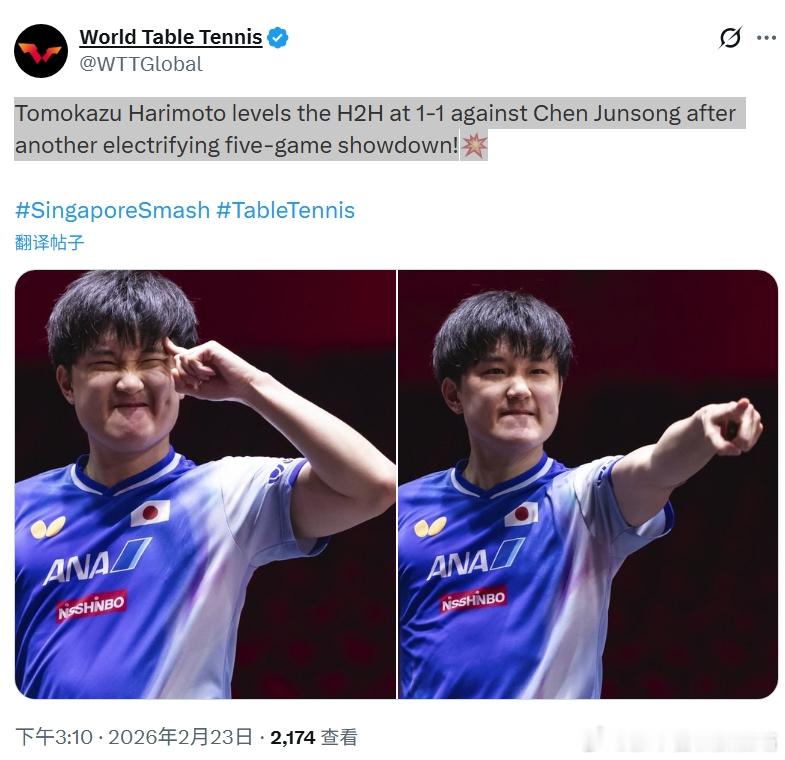
Task: Click the Japan flag on right jersey
Action: [521, 514]
